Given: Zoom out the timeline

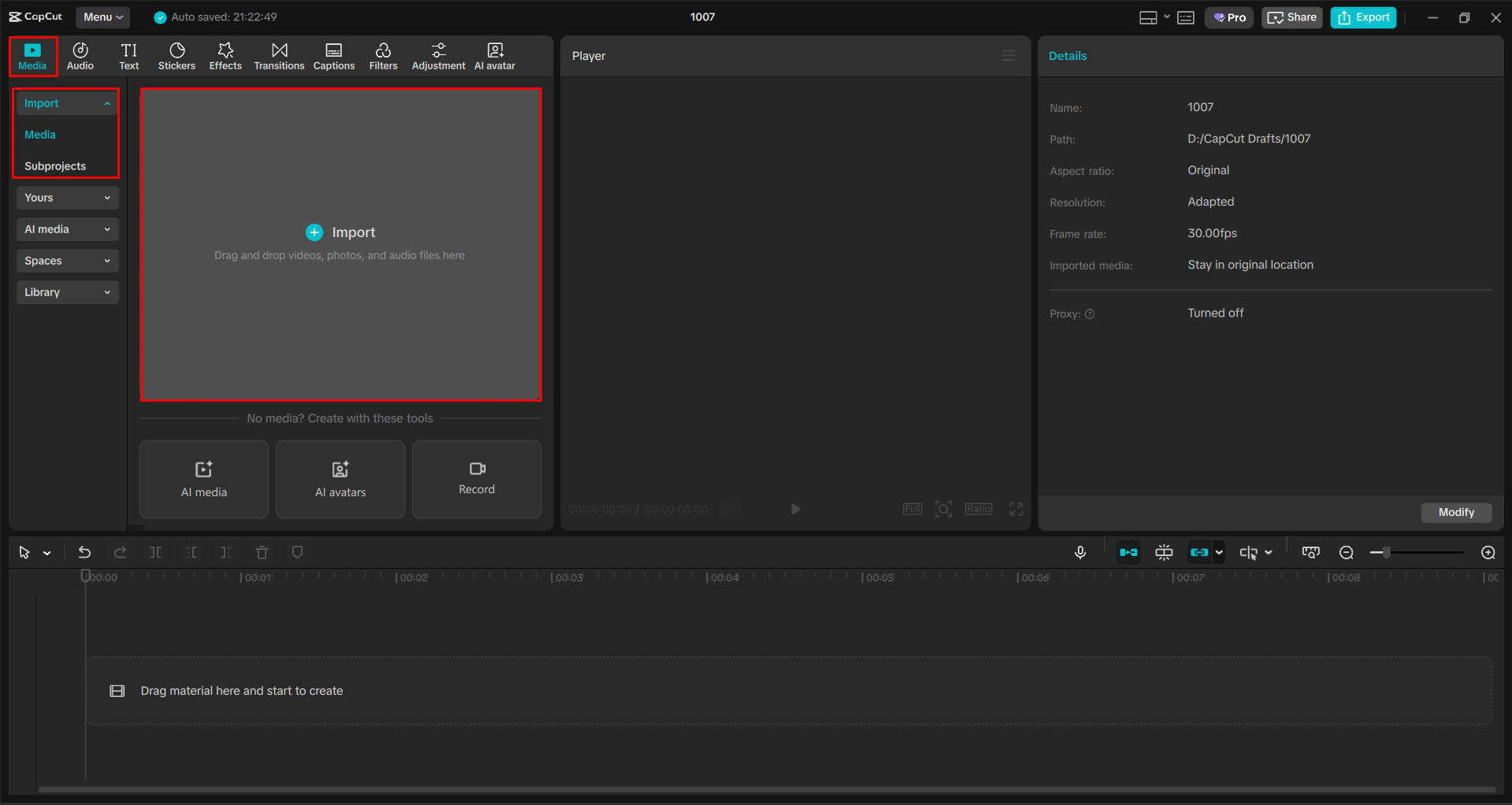Looking at the screenshot, I should tap(1347, 552).
